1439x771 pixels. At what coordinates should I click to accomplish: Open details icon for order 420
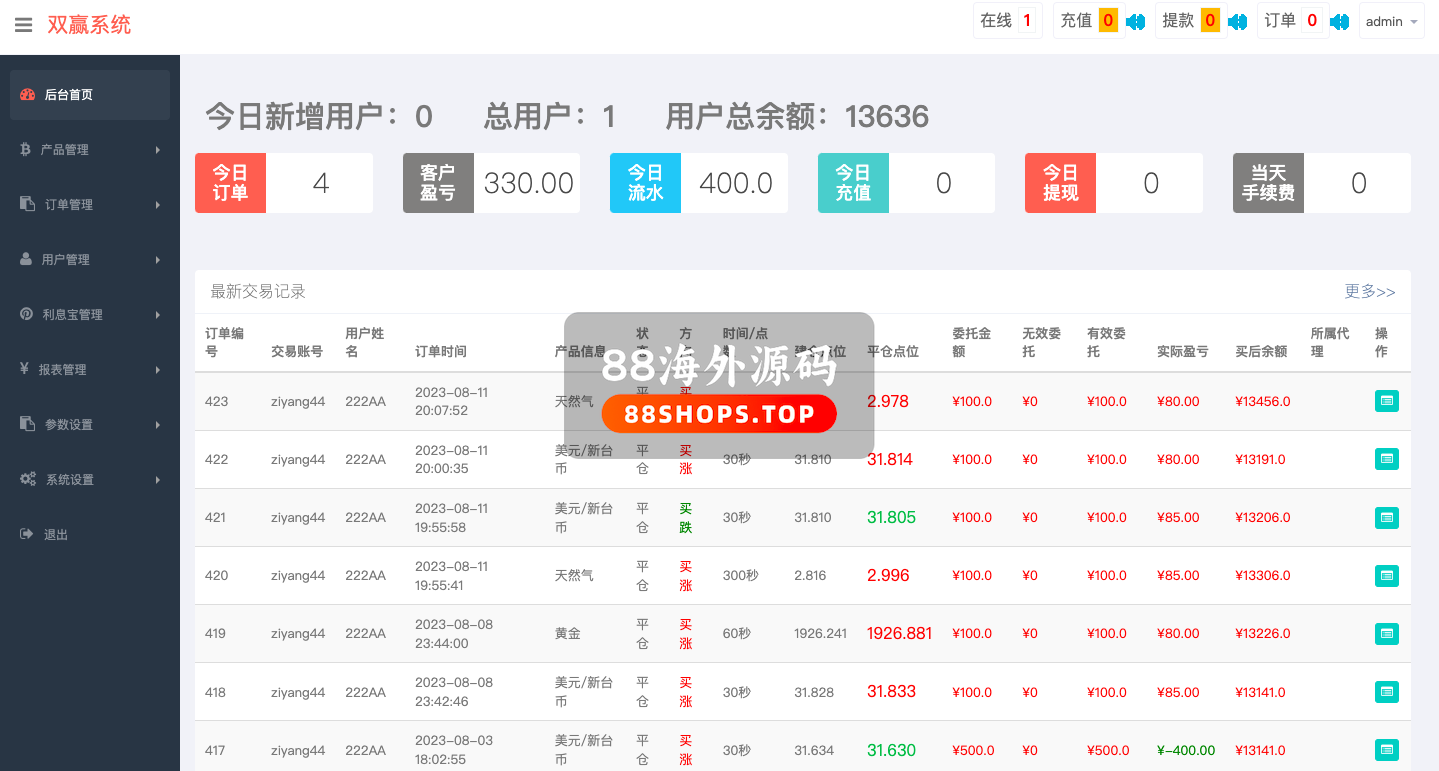tap(1386, 575)
